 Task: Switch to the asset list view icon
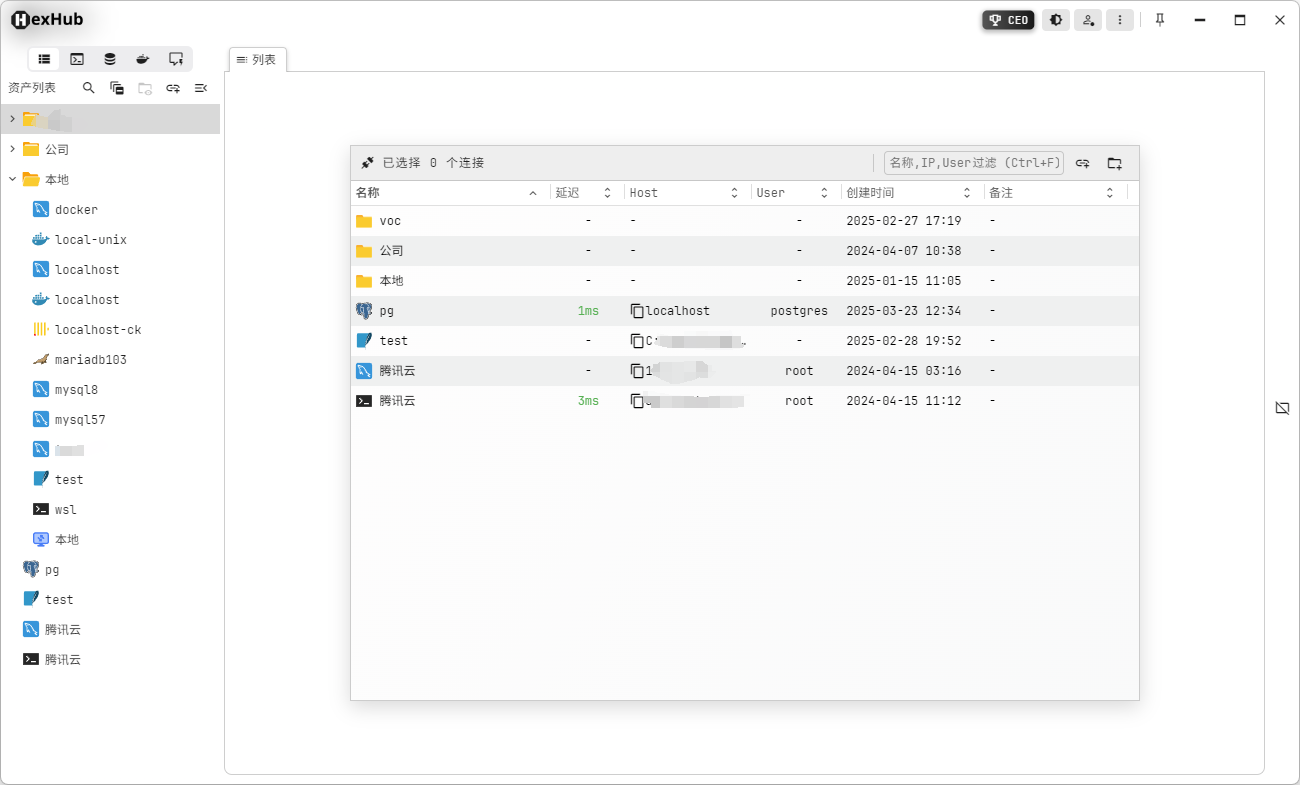[x=44, y=59]
